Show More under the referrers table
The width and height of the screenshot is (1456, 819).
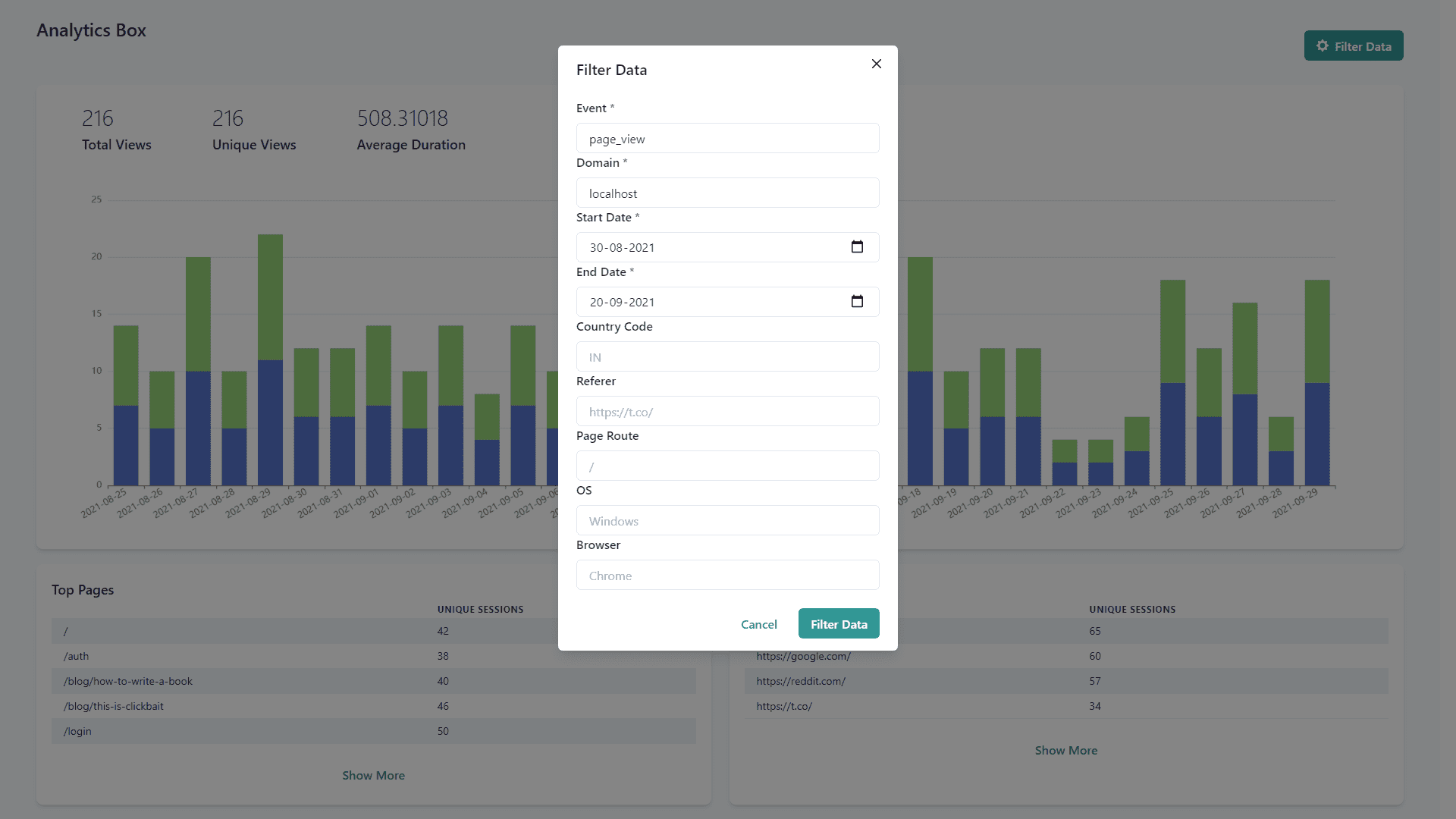click(x=1065, y=750)
